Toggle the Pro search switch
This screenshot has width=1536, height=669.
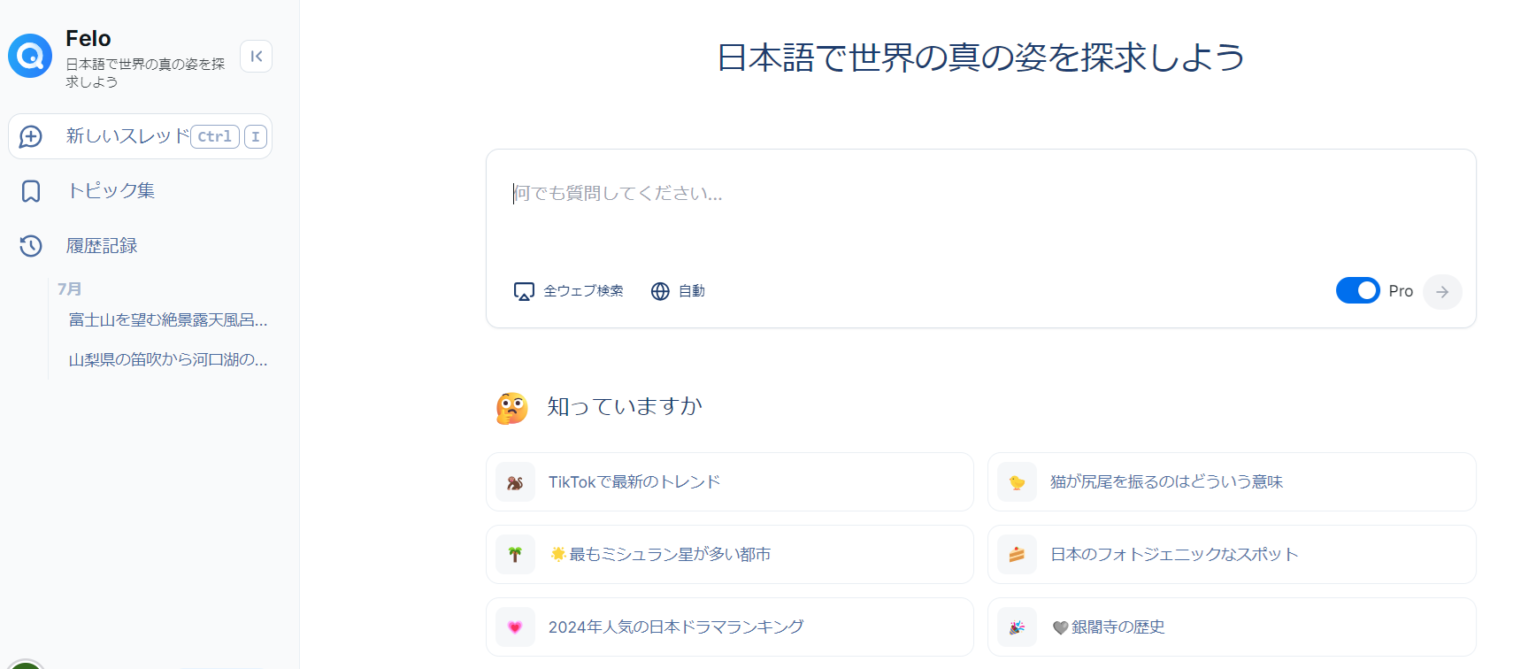pos(1357,290)
